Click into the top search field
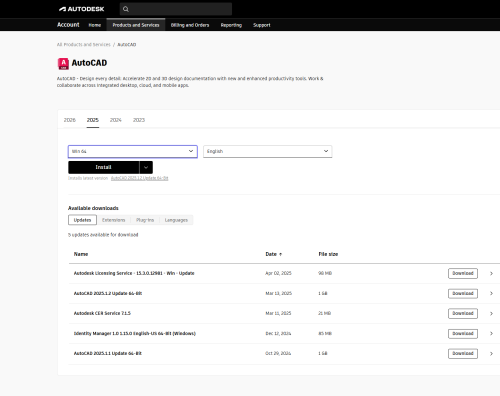The height and width of the screenshot is (396, 500). 176,9
